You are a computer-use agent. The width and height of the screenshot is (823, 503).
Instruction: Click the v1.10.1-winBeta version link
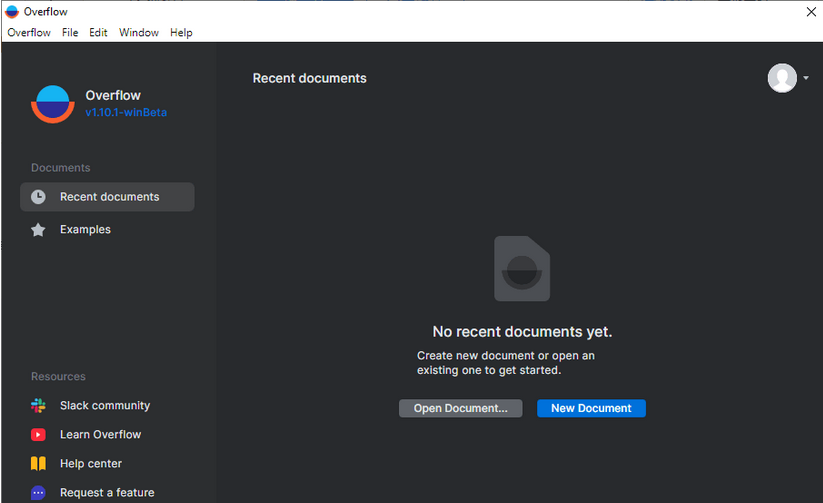click(x=126, y=112)
